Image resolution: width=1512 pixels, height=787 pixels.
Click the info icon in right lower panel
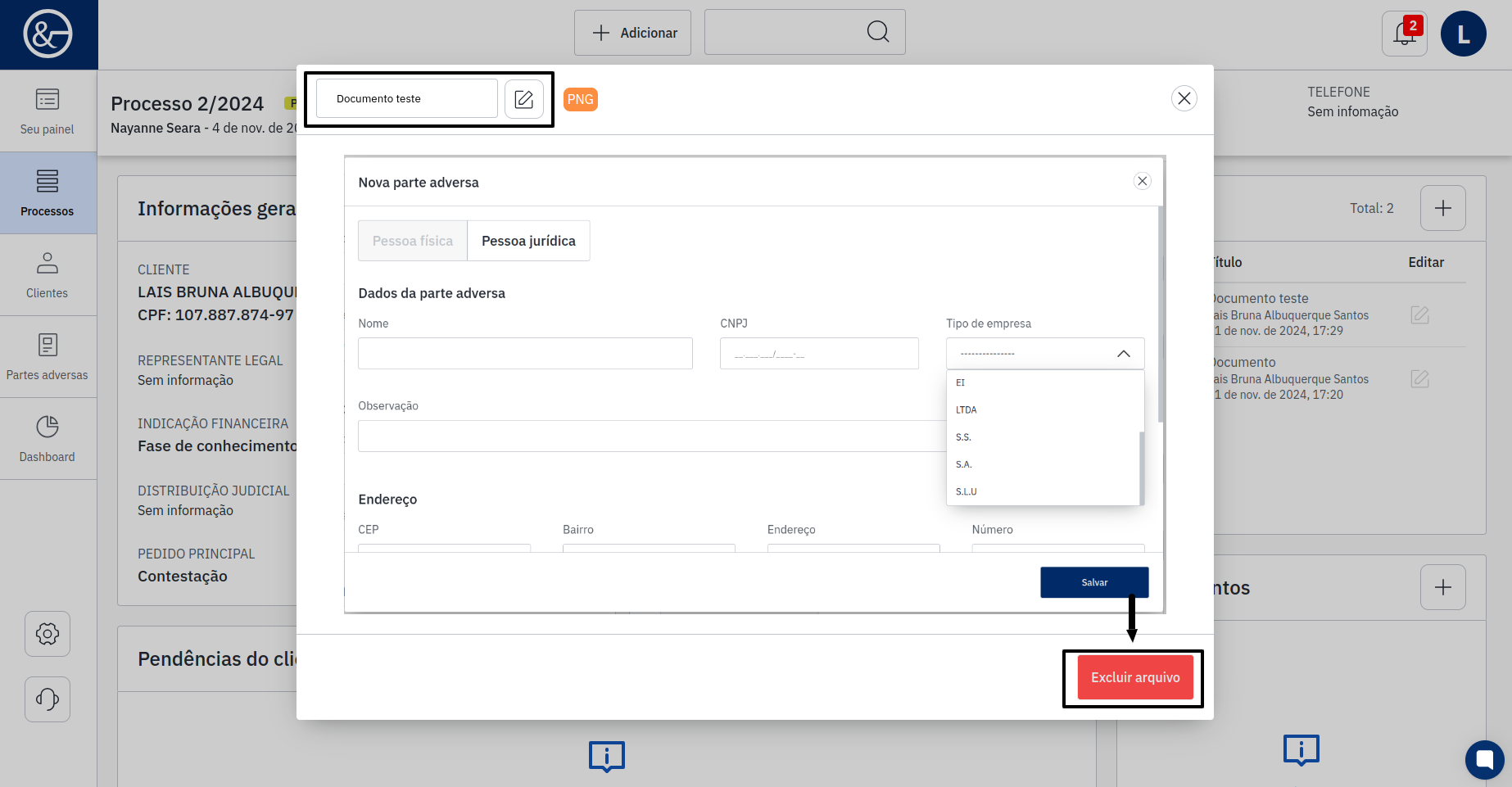pos(1301,749)
